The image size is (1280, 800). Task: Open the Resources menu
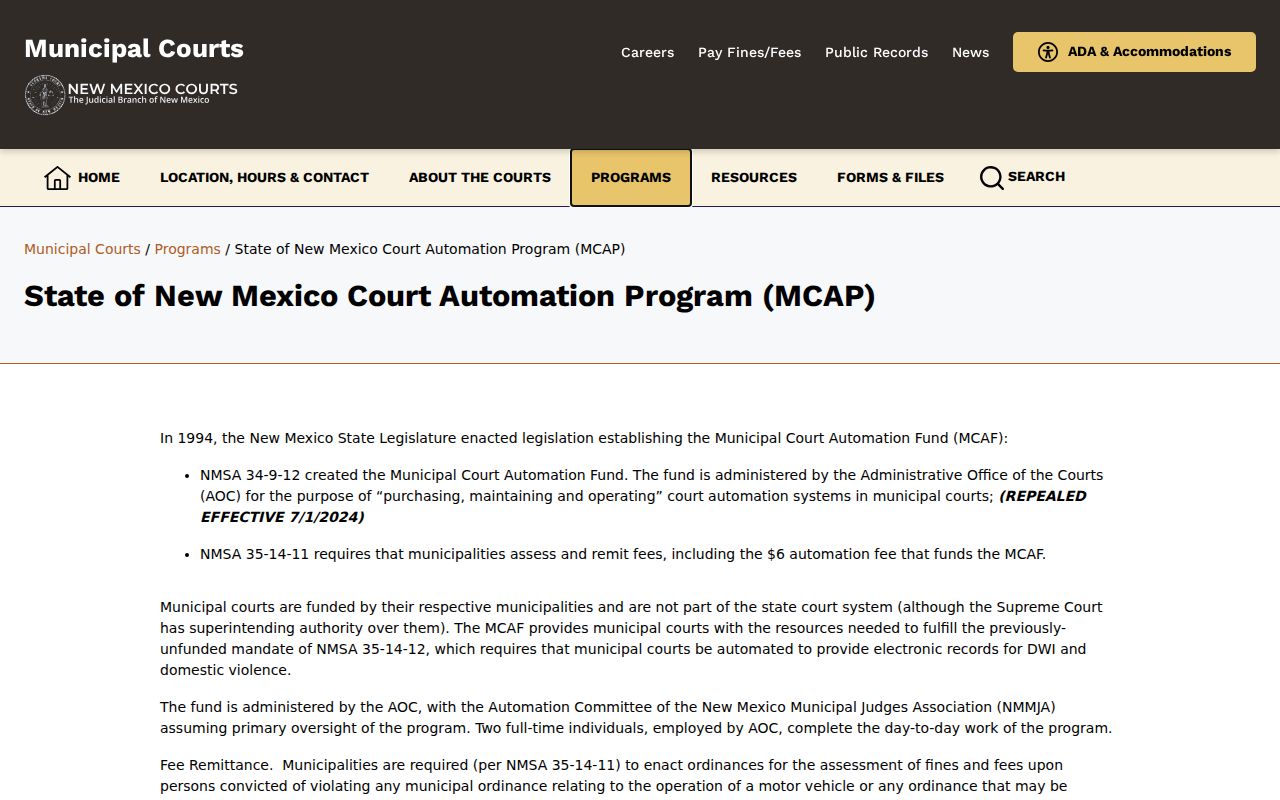coord(754,178)
